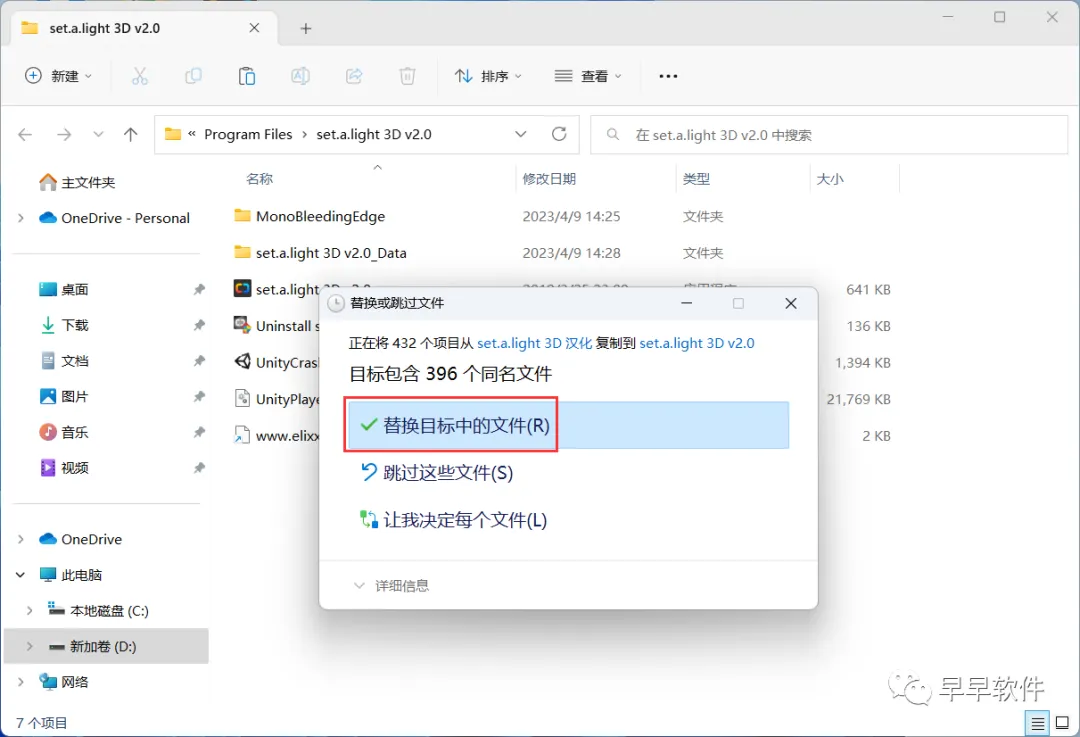The height and width of the screenshot is (737, 1080).
Task: Open 音乐 music quick access item
Action: pos(64,433)
